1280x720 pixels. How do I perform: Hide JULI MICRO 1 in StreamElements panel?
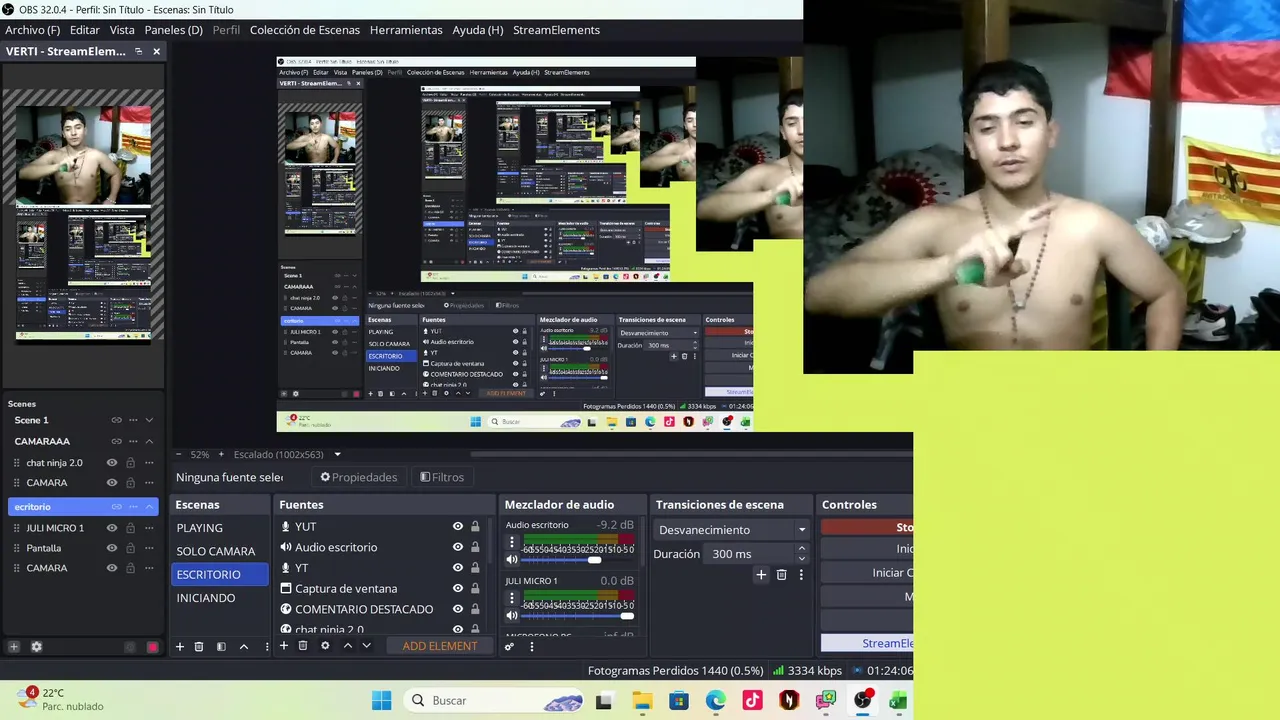(112, 528)
